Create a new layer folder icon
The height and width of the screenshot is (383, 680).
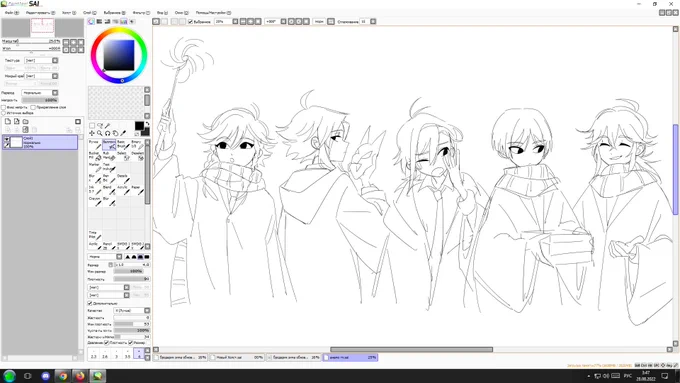pos(26,121)
